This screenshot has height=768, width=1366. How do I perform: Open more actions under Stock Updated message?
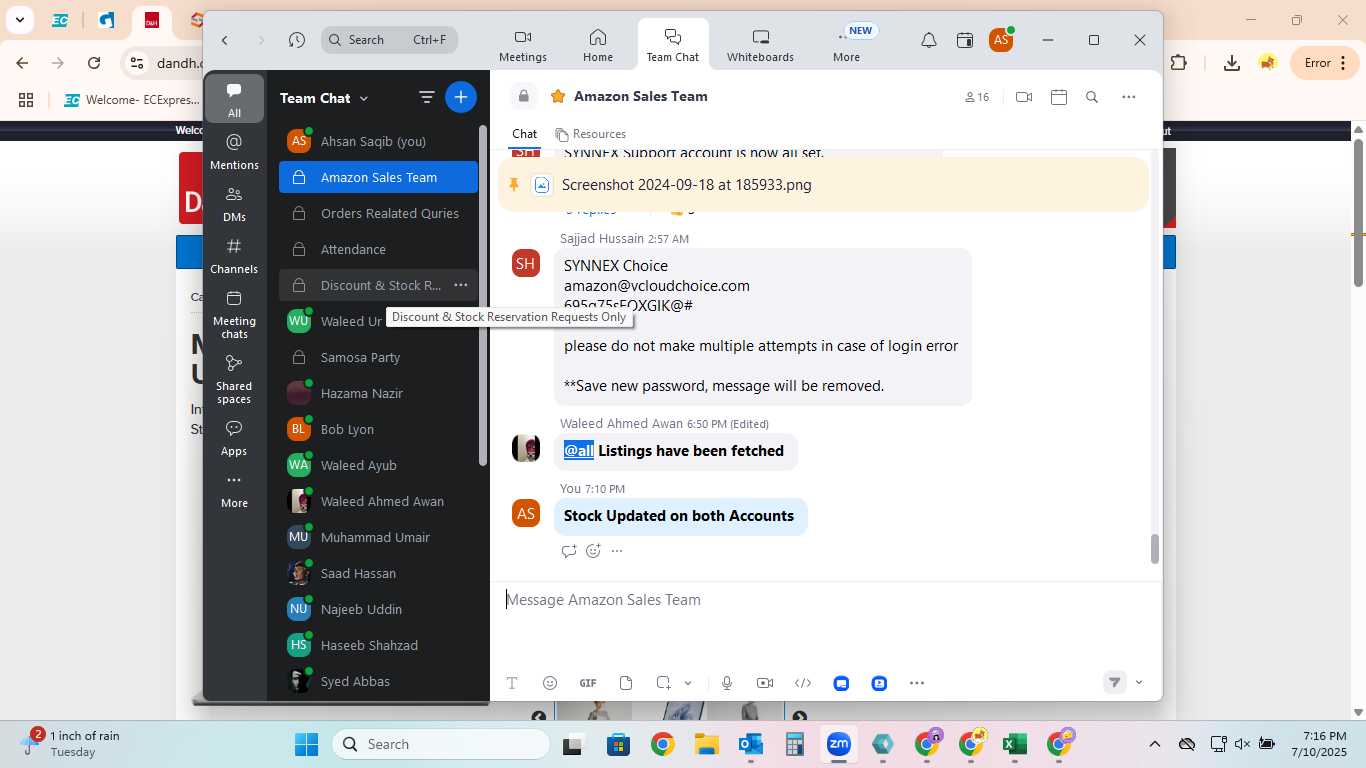[617, 551]
